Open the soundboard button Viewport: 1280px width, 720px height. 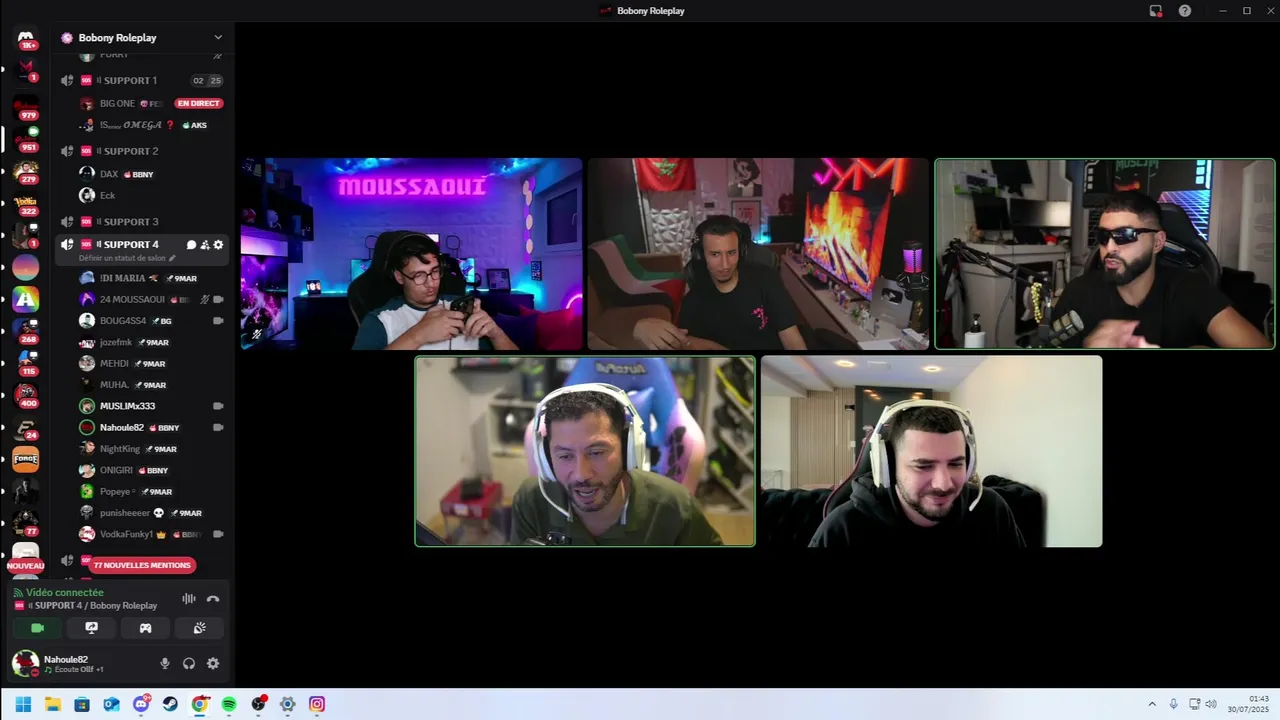coord(199,628)
